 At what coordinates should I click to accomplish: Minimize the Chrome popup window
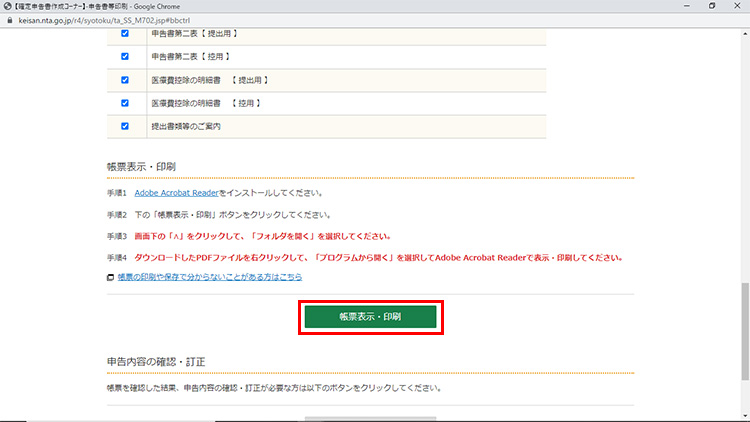[681, 6]
